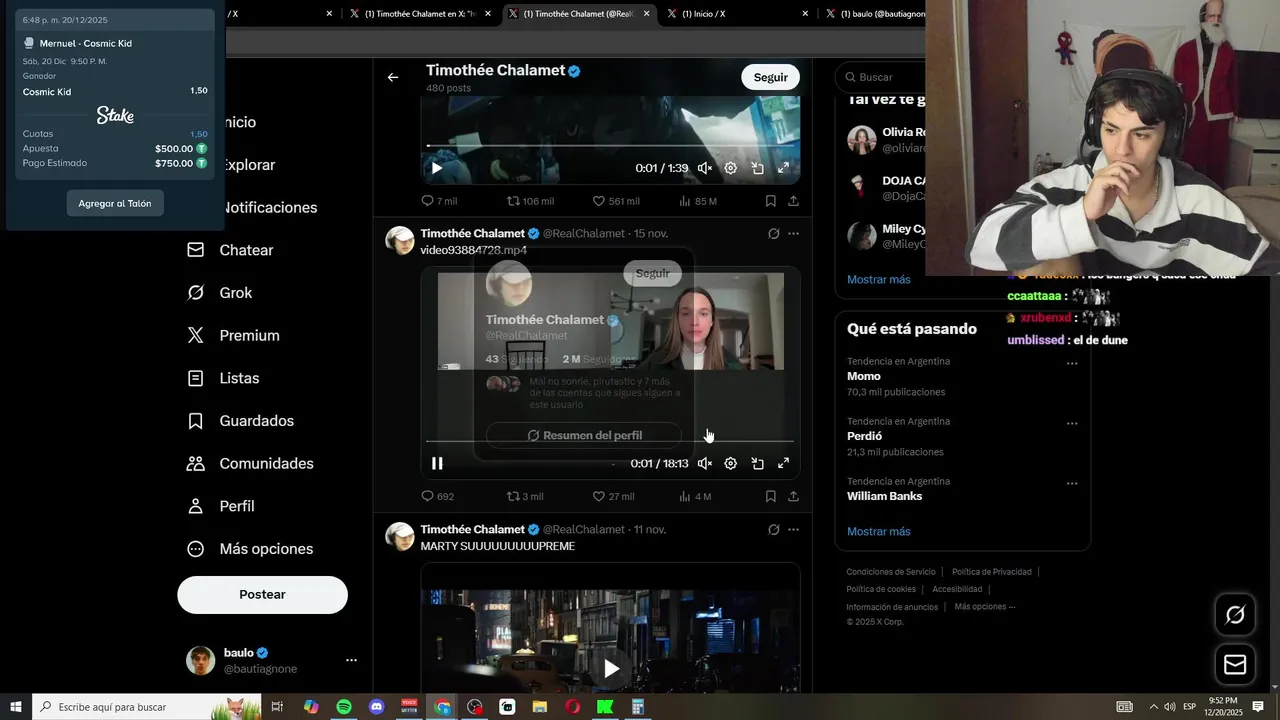The height and width of the screenshot is (720, 1280).
Task: Click the Postear button
Action: (262, 594)
